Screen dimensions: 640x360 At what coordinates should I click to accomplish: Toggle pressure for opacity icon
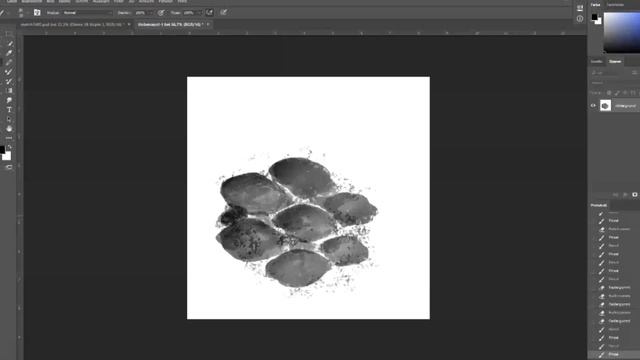[161, 13]
